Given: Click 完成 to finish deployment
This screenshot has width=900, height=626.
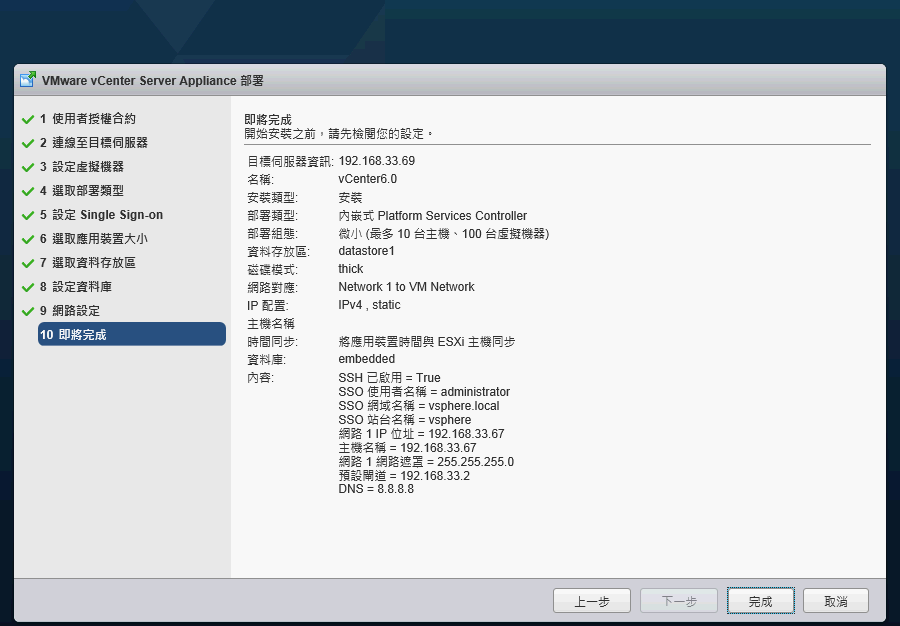Looking at the screenshot, I should (x=761, y=601).
